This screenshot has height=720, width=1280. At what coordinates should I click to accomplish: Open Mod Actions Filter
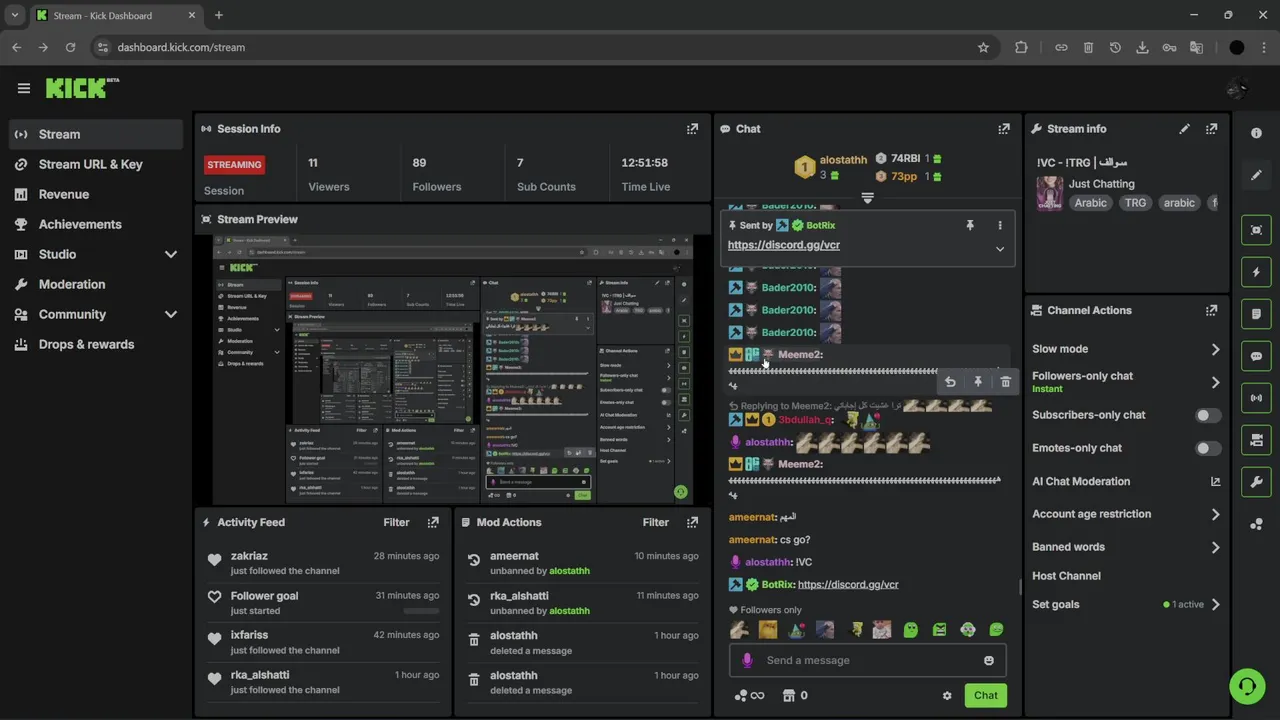(x=656, y=522)
